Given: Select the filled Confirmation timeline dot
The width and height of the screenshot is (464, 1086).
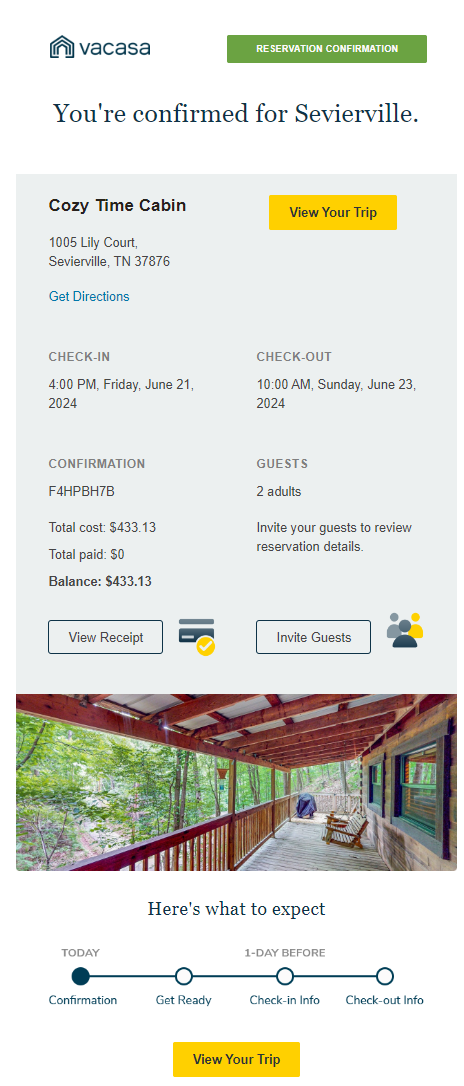Looking at the screenshot, I should click(81, 977).
